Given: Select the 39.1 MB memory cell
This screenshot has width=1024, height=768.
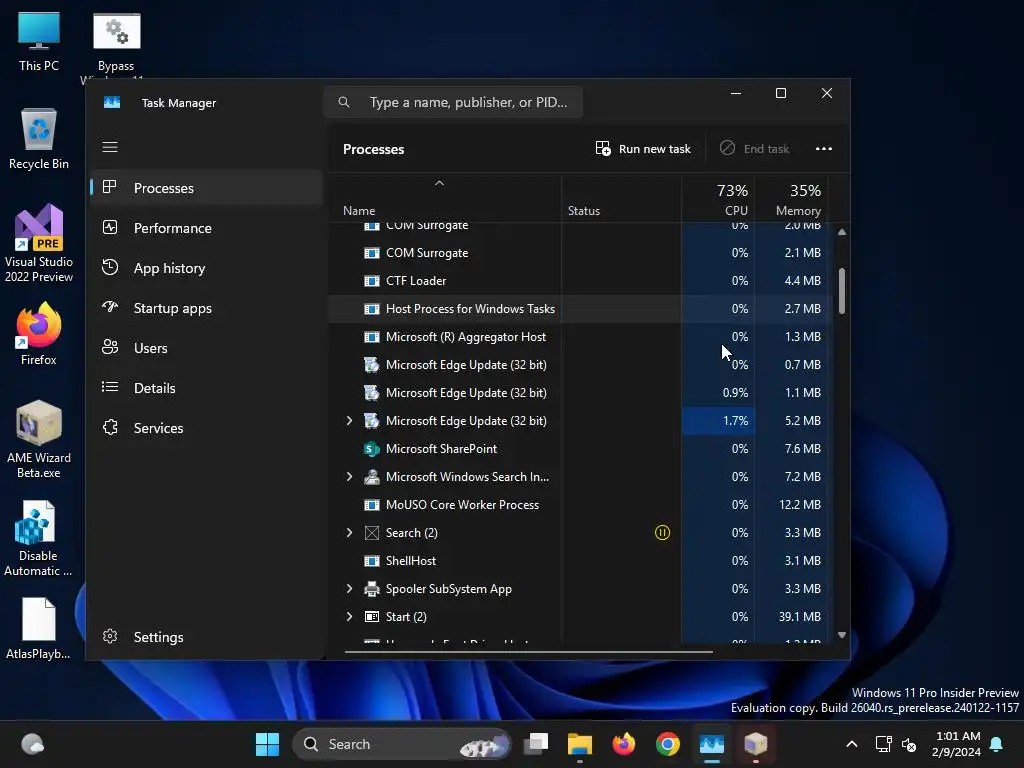Looking at the screenshot, I should [x=792, y=616].
